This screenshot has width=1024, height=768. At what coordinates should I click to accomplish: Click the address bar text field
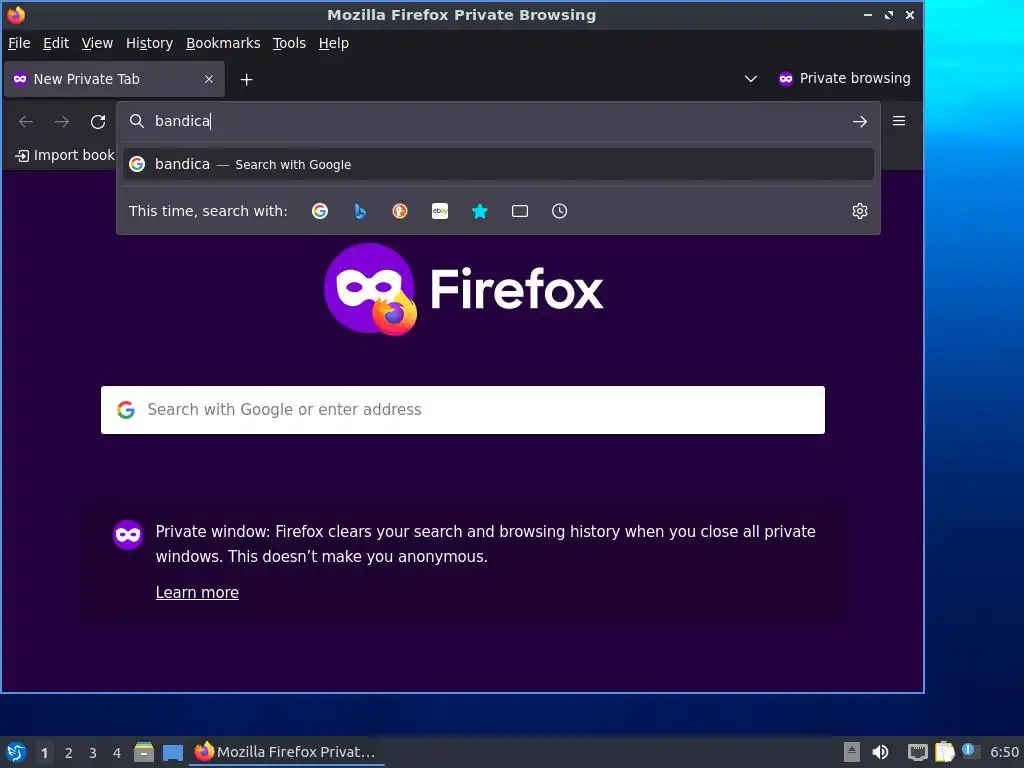(x=498, y=121)
